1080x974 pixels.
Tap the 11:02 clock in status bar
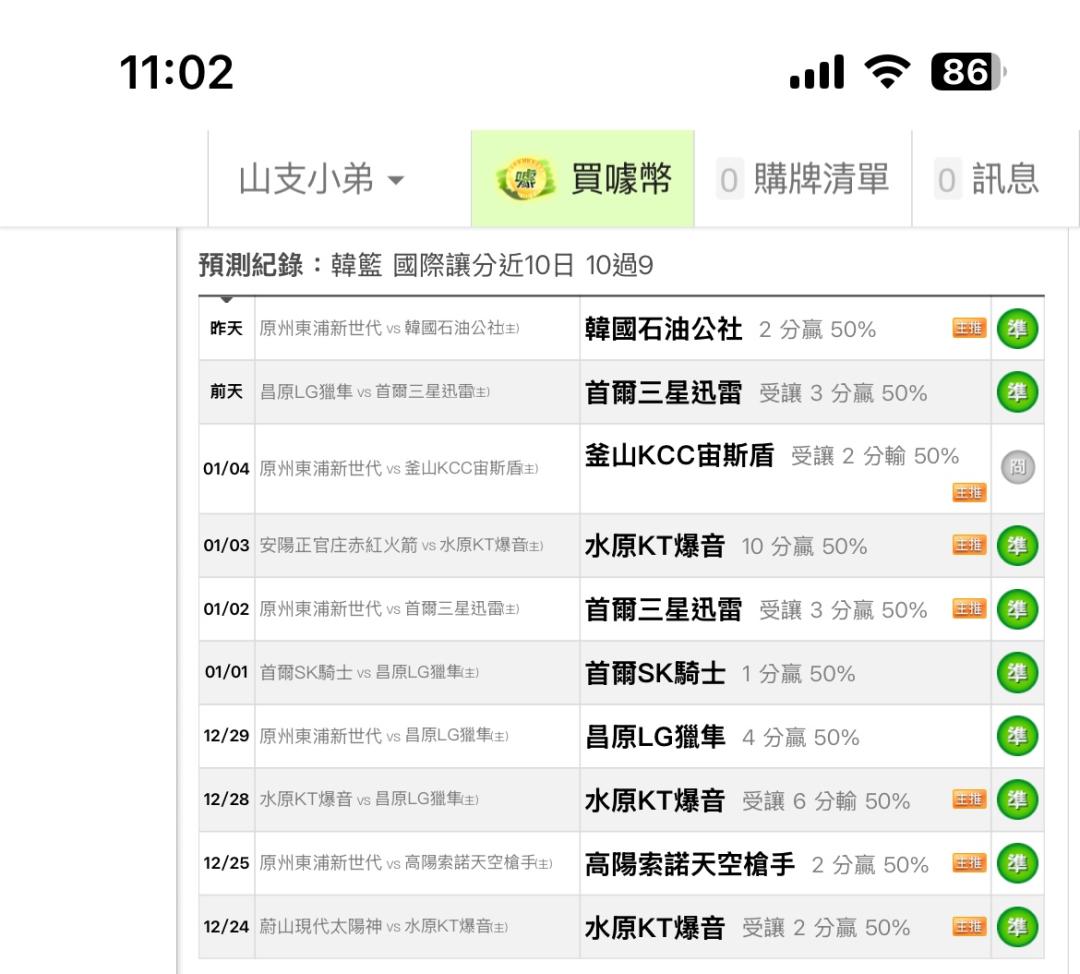176,72
